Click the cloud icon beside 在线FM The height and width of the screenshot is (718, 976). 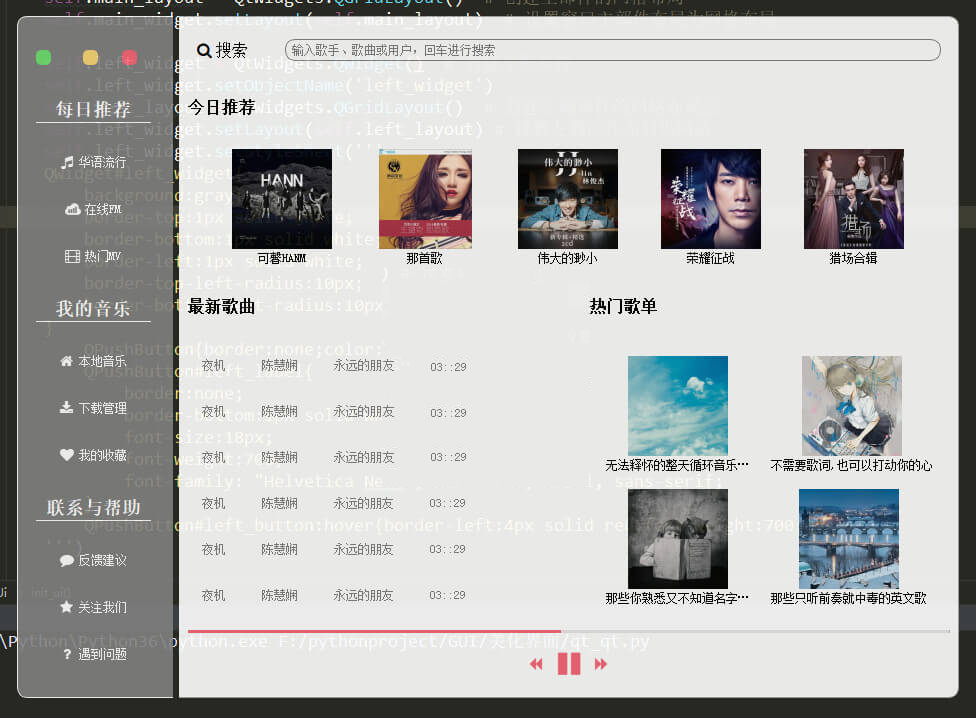point(73,209)
